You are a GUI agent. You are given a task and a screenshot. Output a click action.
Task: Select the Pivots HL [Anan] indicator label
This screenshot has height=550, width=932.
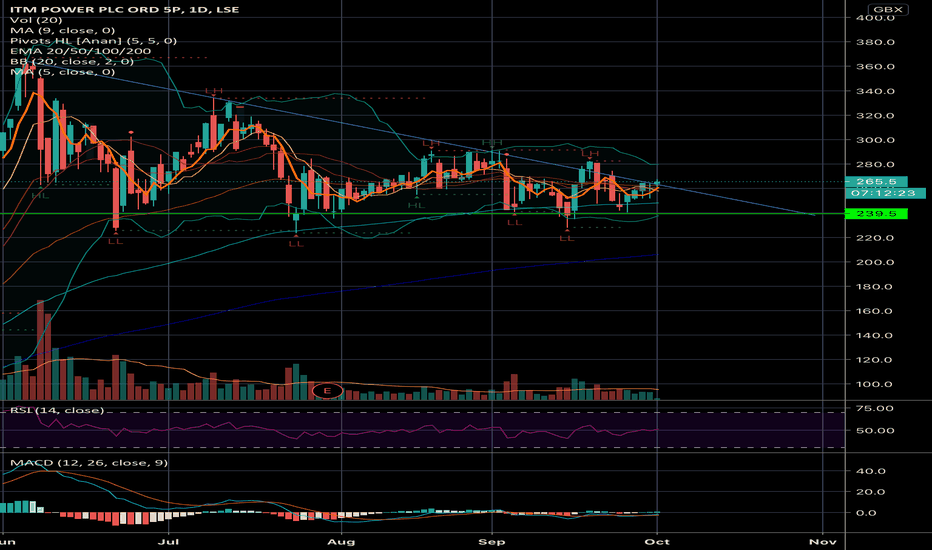pyautogui.click(x=93, y=41)
